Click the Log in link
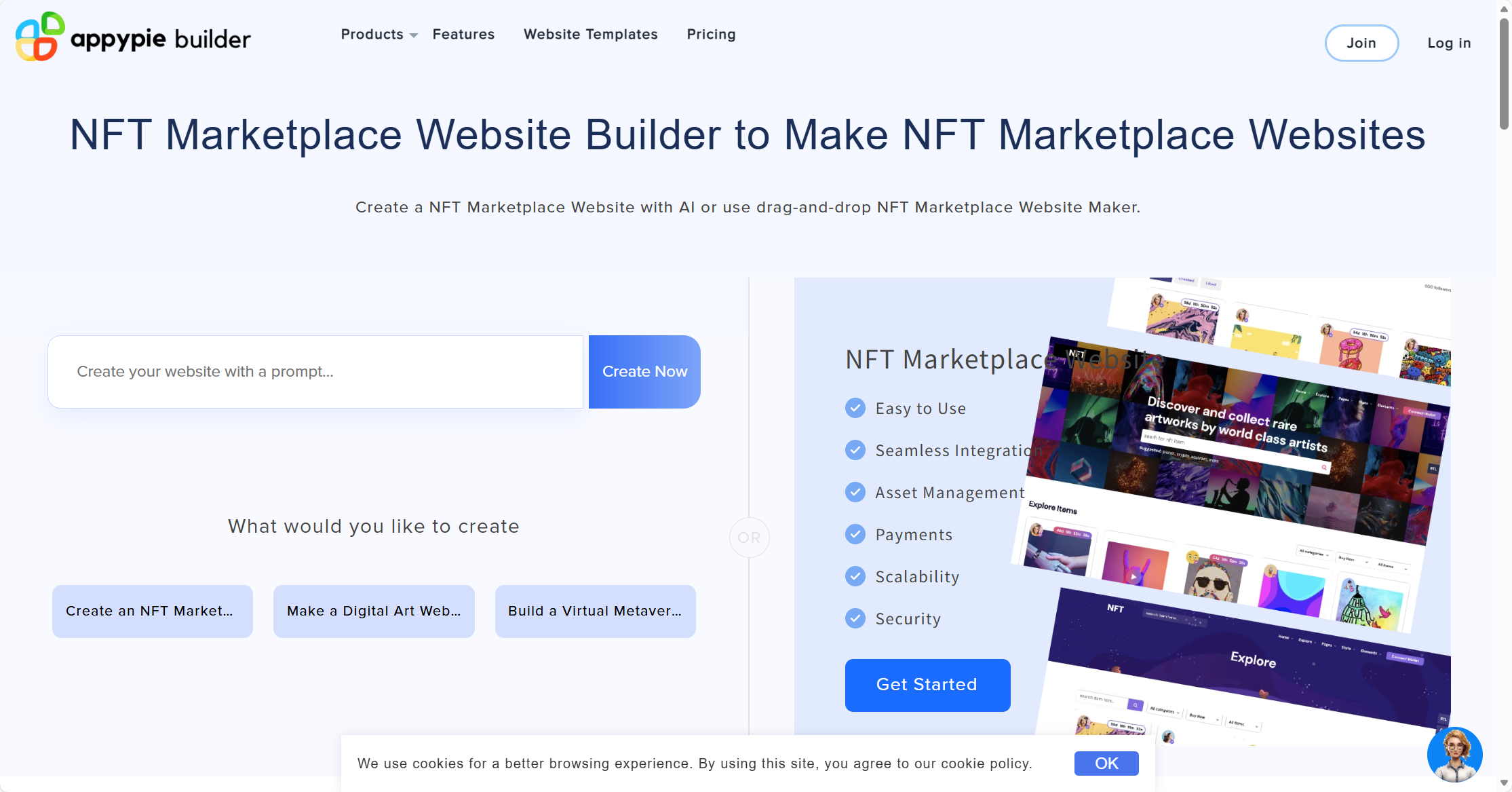The height and width of the screenshot is (792, 1512). [1449, 43]
